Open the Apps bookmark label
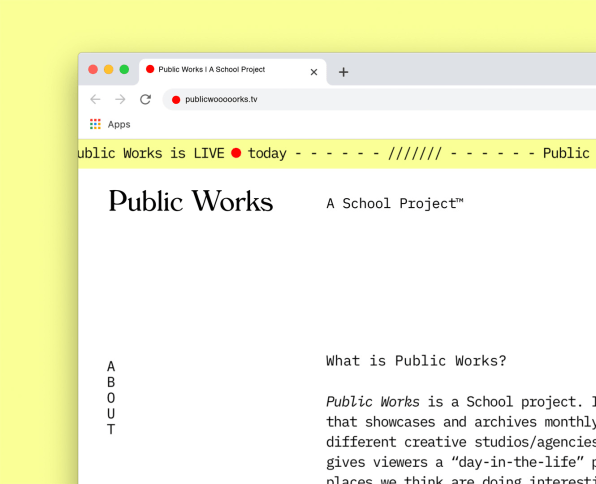Image resolution: width=596 pixels, height=484 pixels. [119, 124]
